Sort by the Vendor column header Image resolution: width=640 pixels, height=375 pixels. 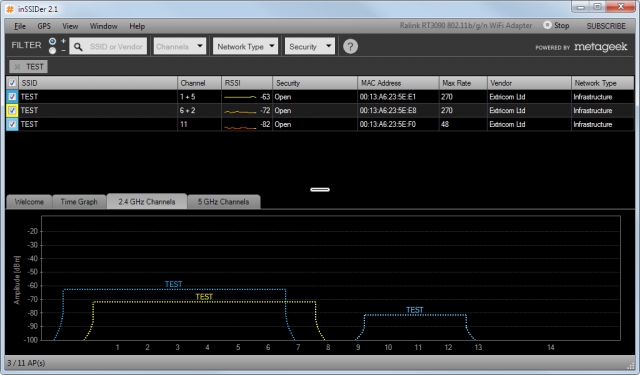[529, 83]
